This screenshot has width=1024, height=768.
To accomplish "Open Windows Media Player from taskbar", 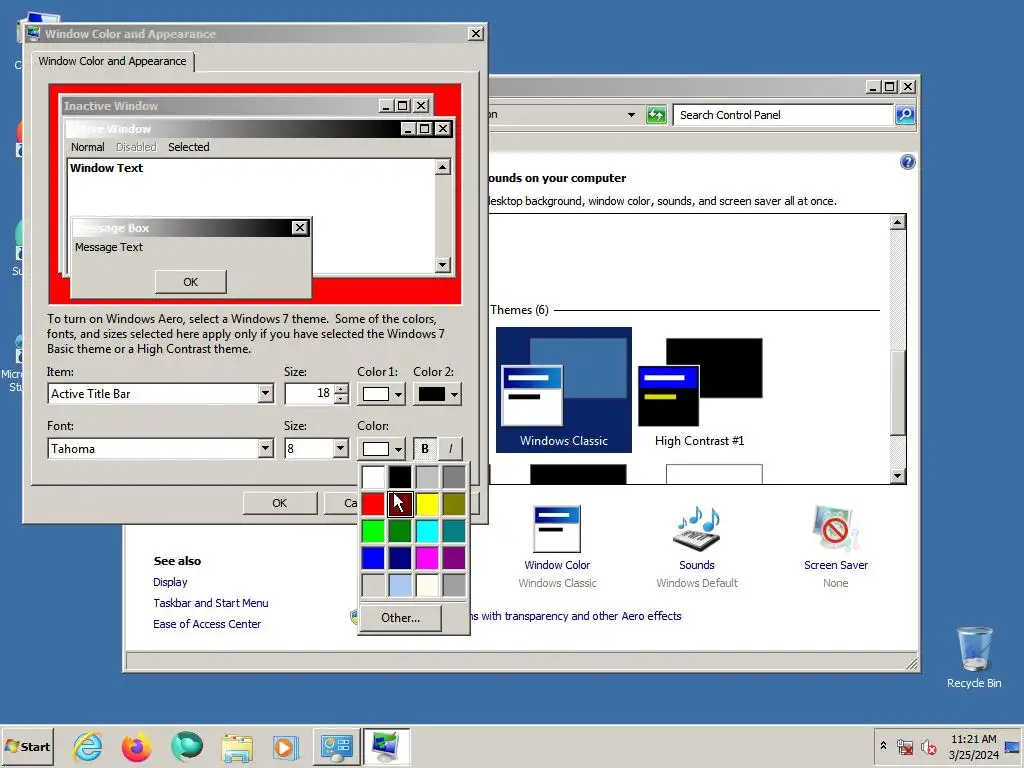I will click(285, 747).
